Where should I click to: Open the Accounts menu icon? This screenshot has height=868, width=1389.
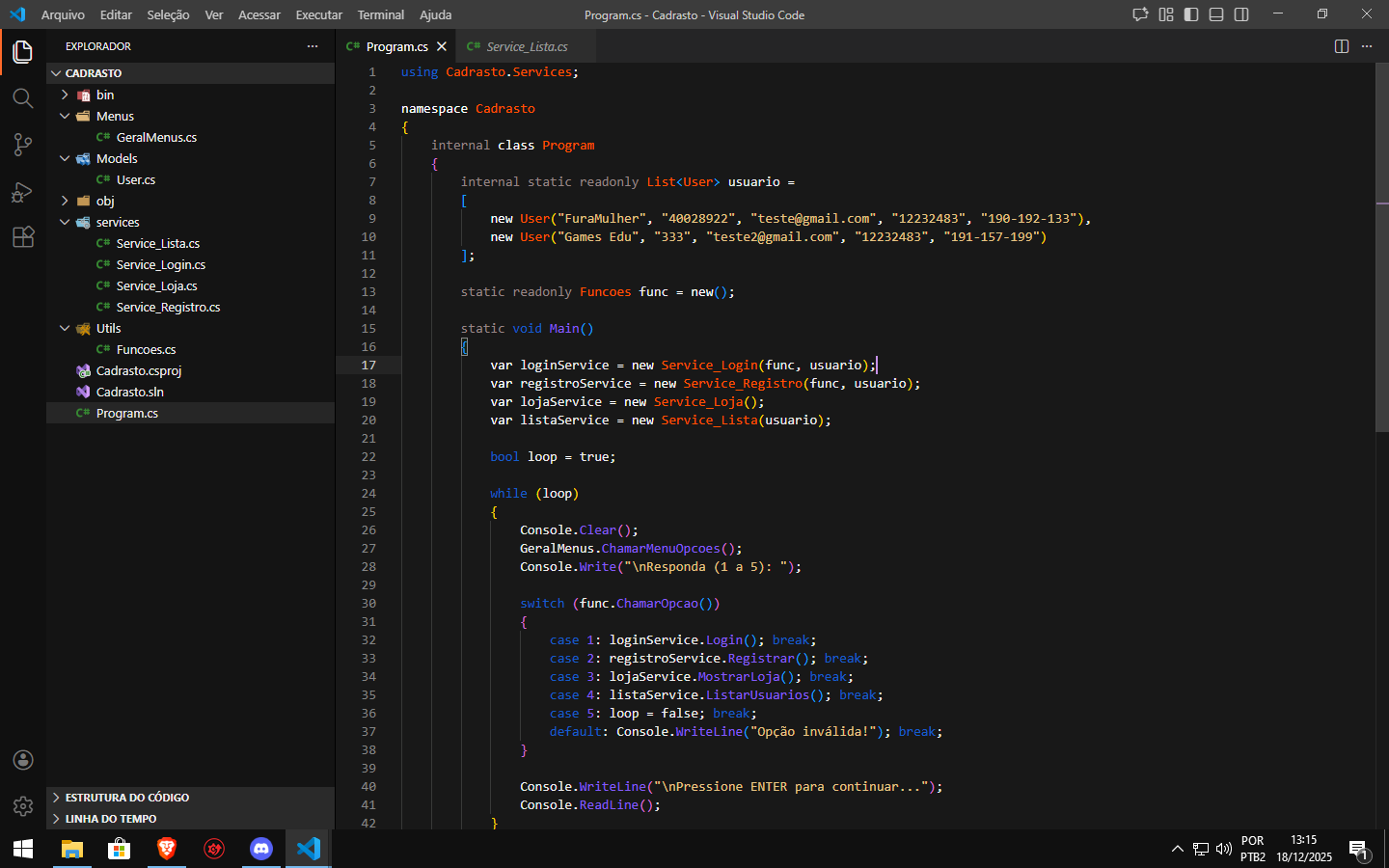click(23, 760)
